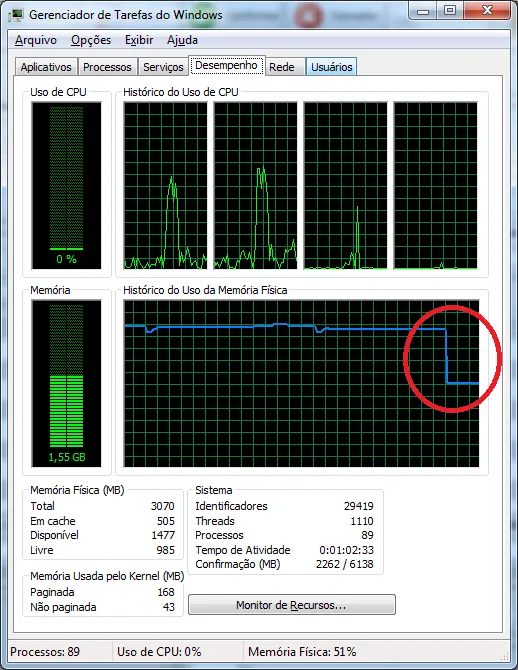Switch to the Processos tab
The image size is (518, 670).
point(107,67)
